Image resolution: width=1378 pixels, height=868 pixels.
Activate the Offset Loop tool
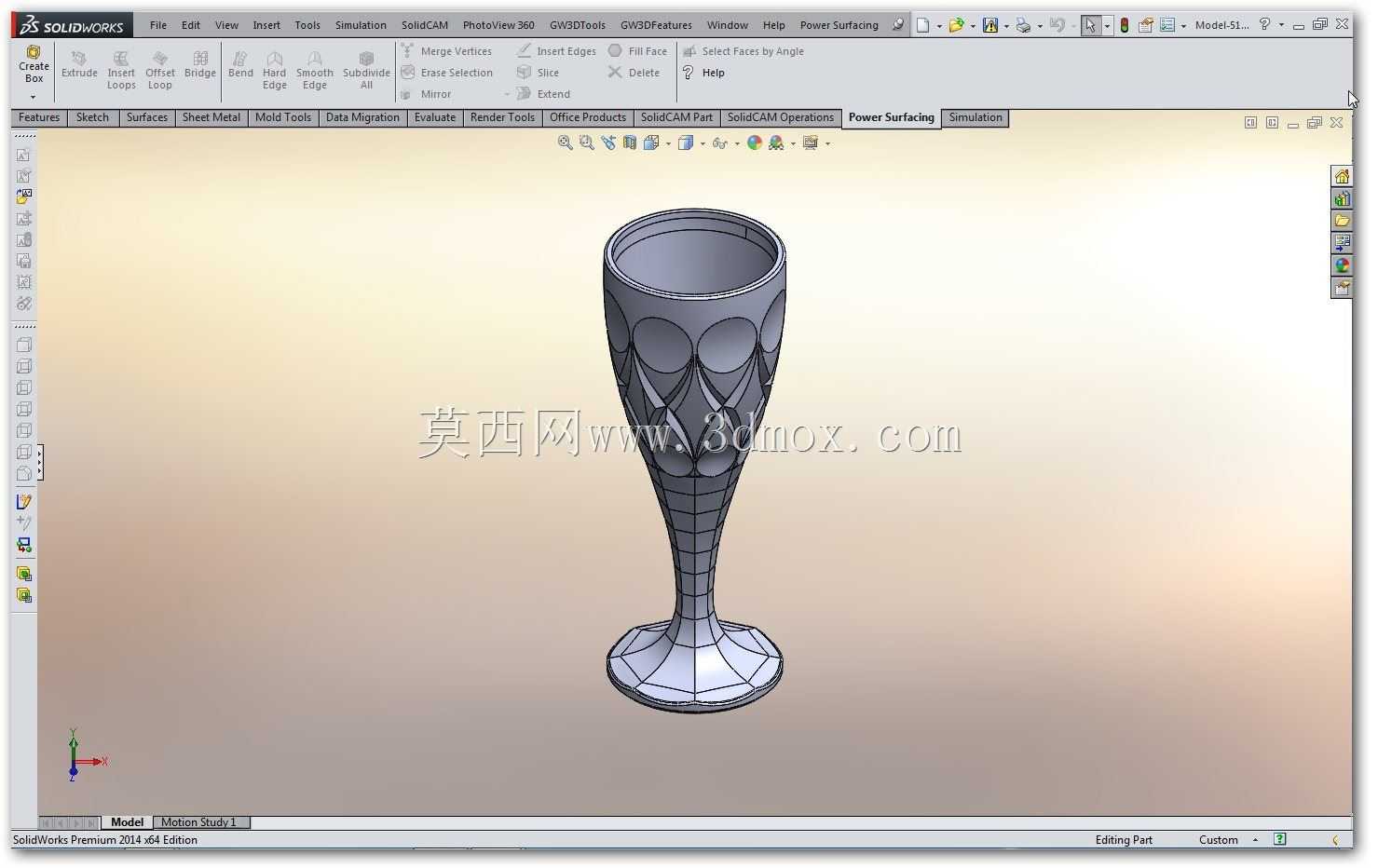click(160, 71)
